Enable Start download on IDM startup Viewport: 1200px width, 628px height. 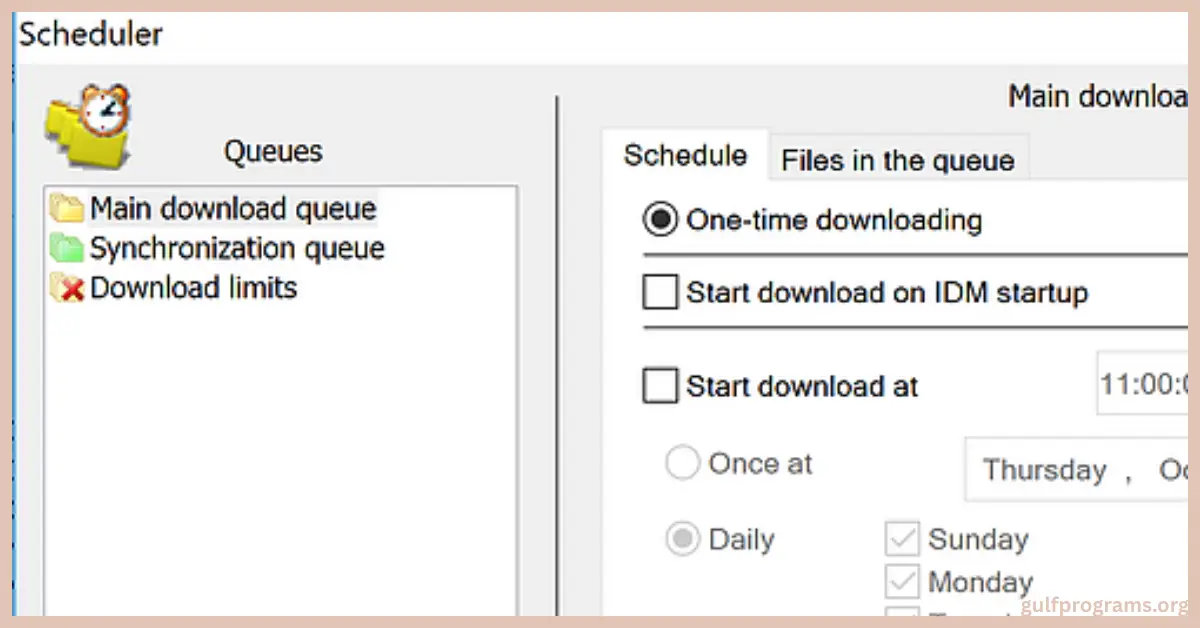click(x=660, y=293)
